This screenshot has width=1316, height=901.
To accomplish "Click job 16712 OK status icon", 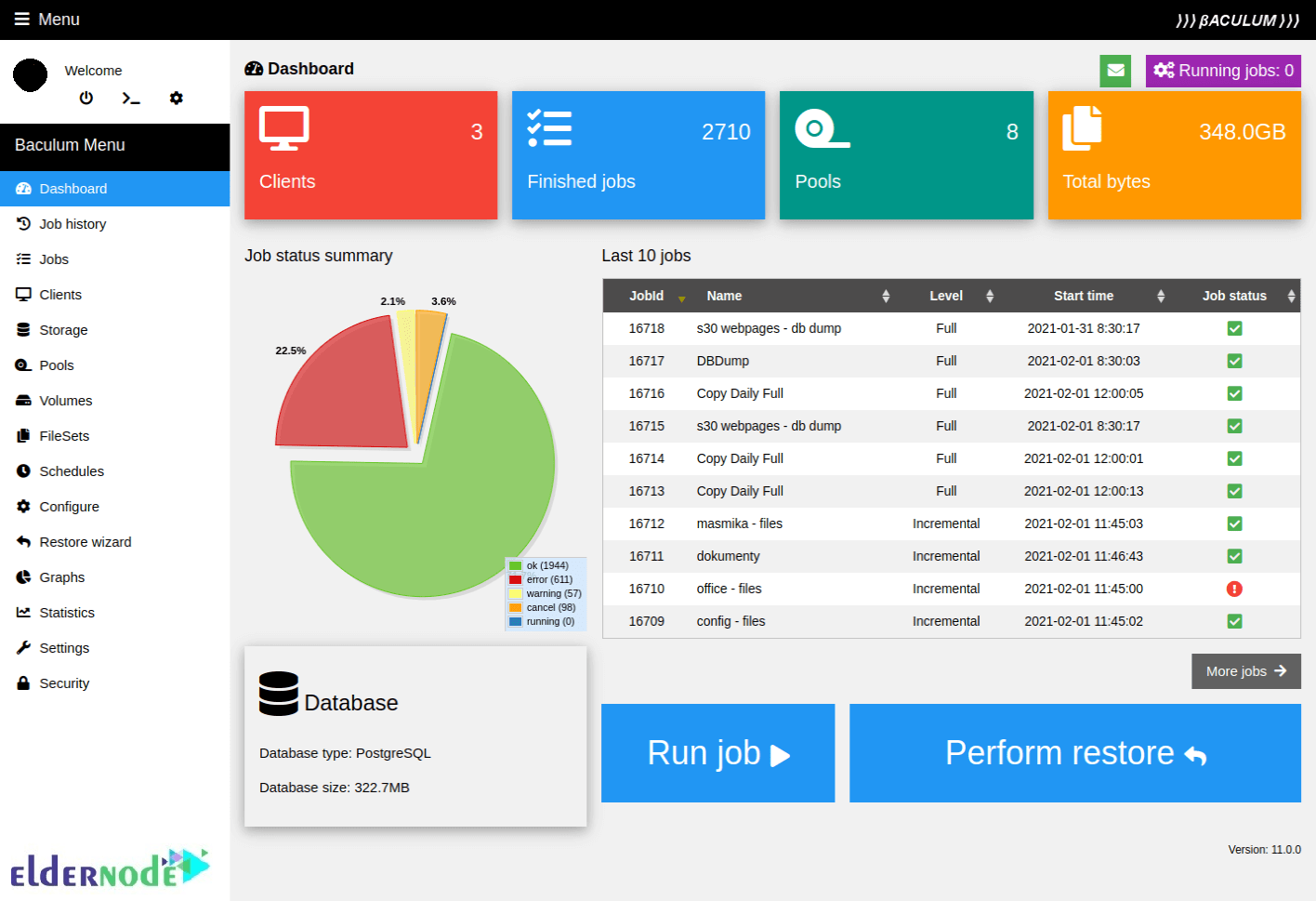I will click(1234, 523).
